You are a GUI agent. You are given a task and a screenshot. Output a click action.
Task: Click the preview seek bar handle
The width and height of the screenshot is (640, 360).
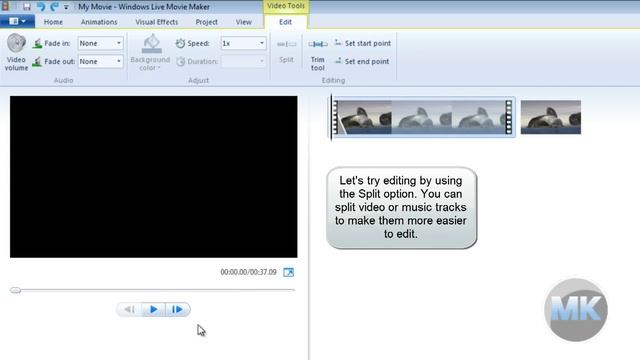[16, 290]
